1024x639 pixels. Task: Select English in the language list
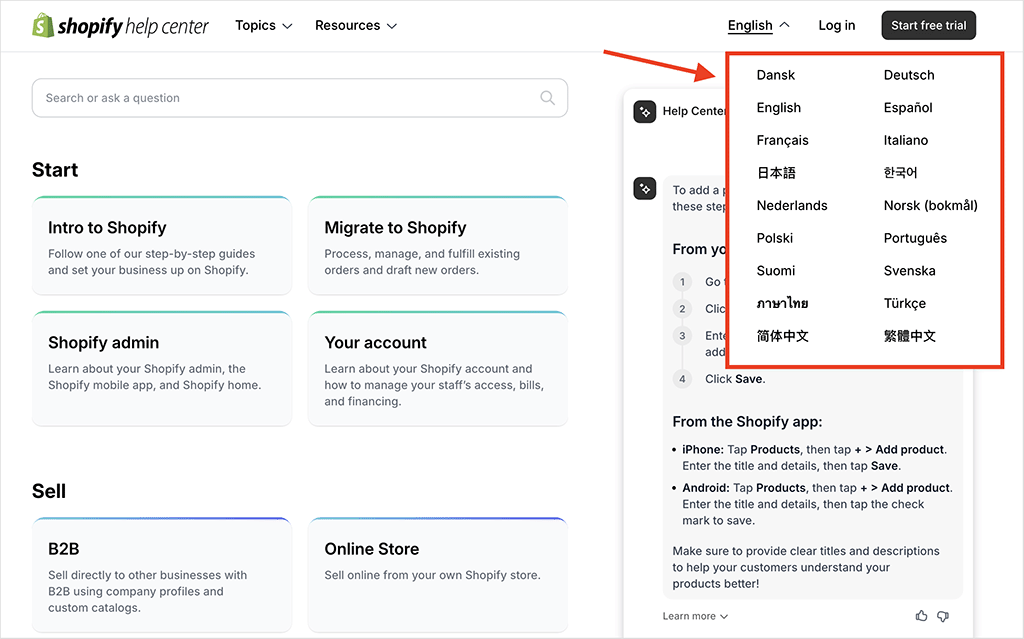tap(778, 108)
